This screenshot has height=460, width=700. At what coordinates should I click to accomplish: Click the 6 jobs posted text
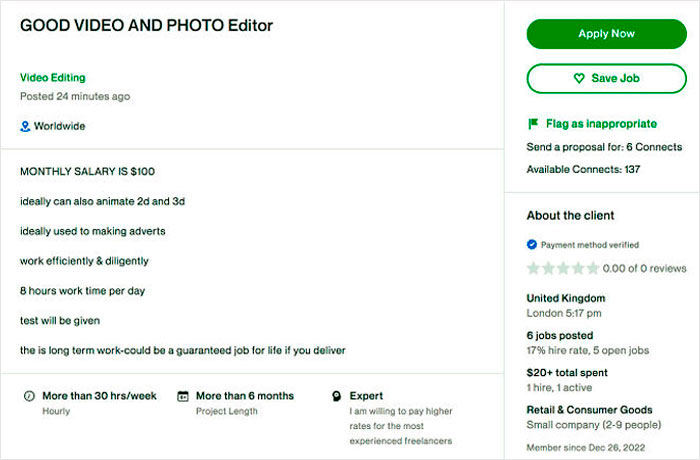coord(560,335)
